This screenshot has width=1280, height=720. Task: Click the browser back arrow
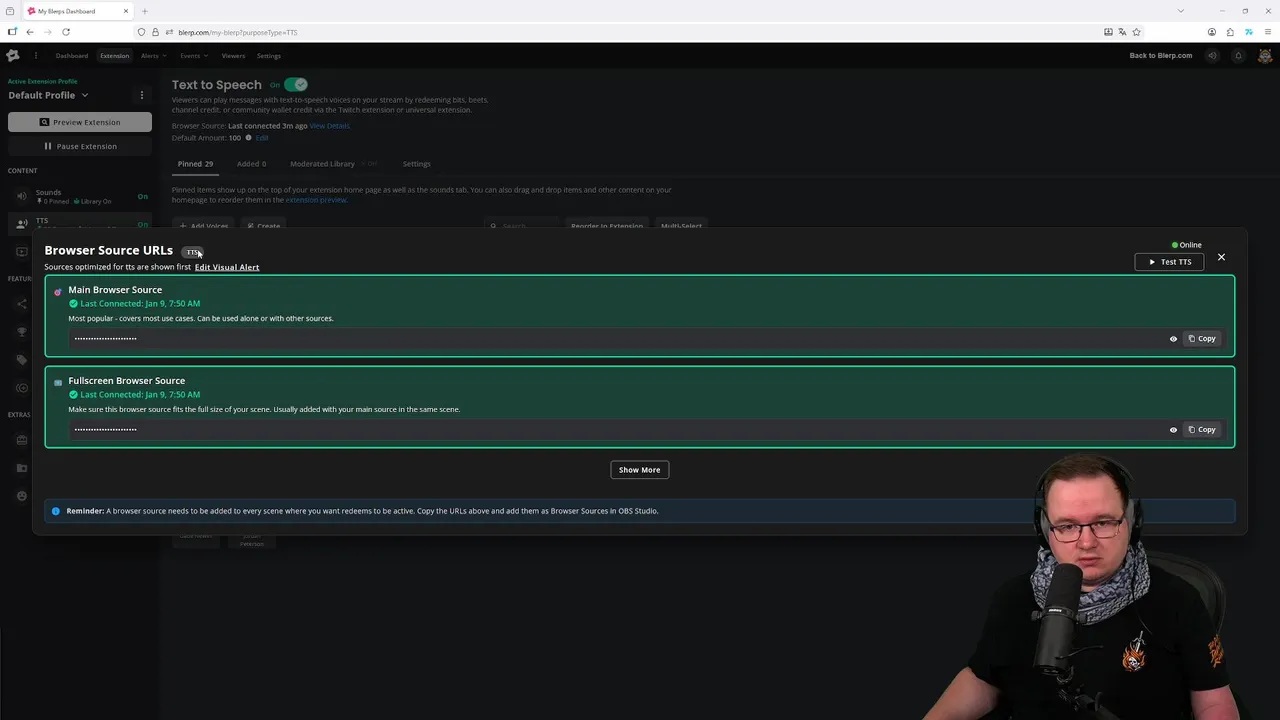click(30, 32)
